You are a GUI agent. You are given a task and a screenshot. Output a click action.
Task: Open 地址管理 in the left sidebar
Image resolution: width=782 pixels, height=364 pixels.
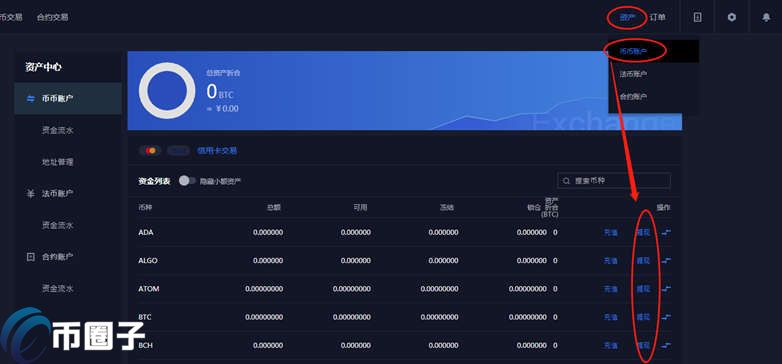tap(57, 162)
